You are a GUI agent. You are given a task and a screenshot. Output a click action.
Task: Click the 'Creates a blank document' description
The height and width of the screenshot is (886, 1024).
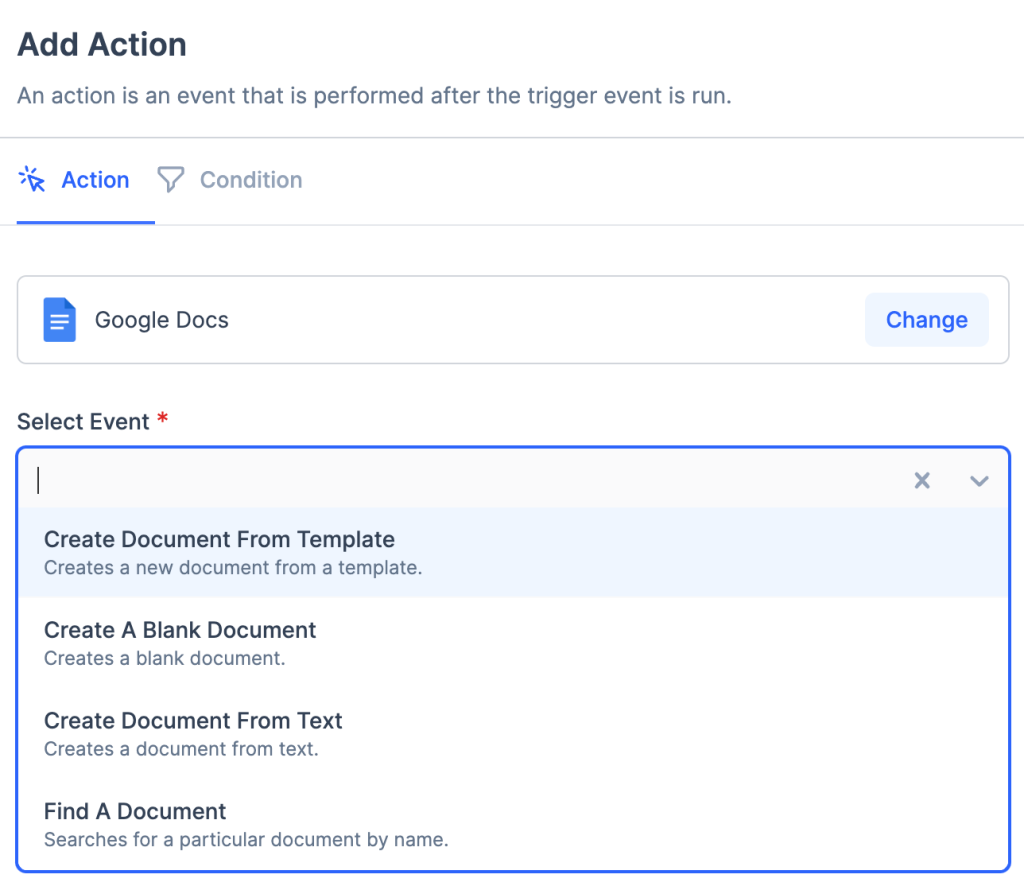pos(165,658)
